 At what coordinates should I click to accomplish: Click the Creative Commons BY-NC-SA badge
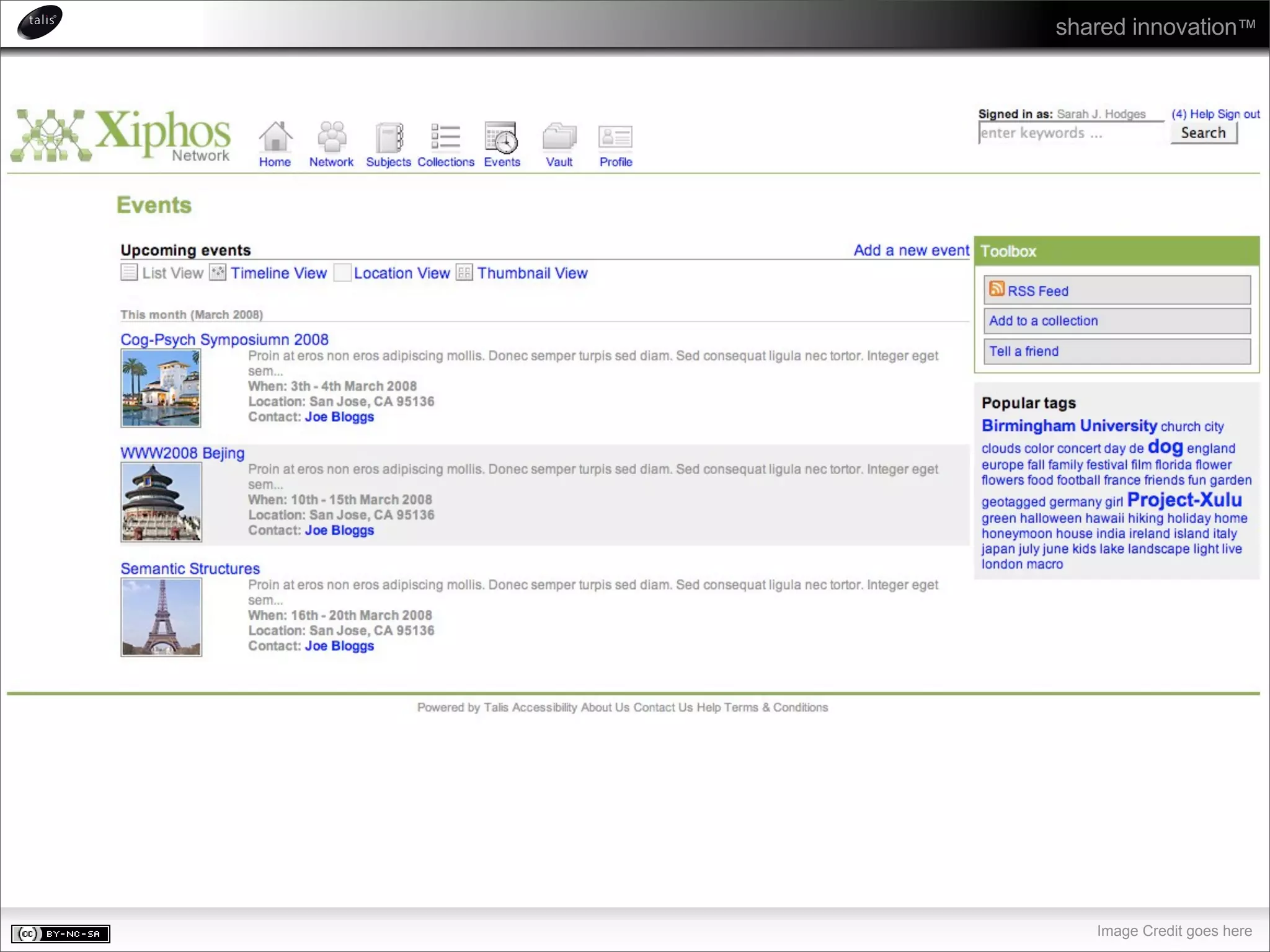61,933
